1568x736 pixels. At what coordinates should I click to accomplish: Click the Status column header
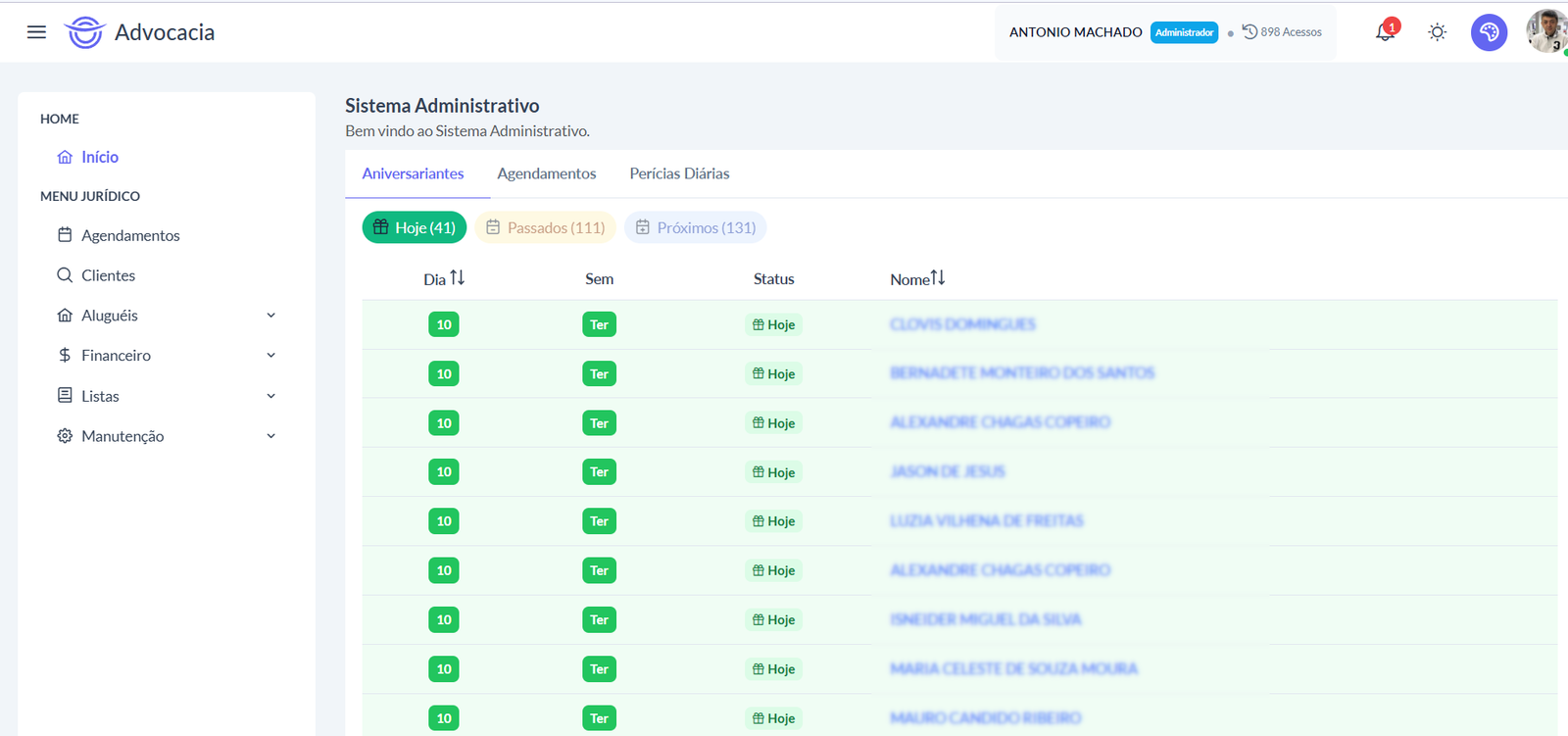click(774, 279)
